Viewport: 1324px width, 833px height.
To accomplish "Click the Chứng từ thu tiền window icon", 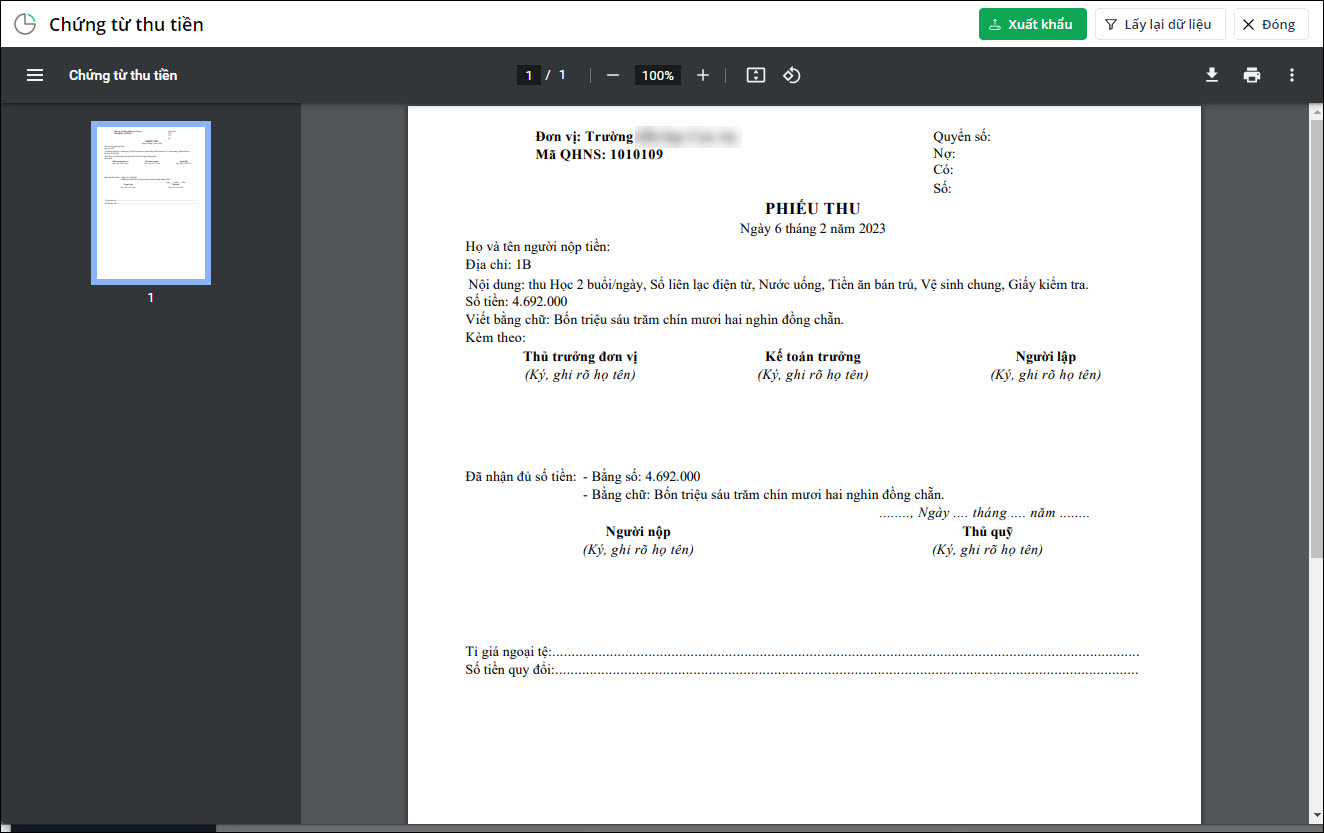I will (x=24, y=24).
